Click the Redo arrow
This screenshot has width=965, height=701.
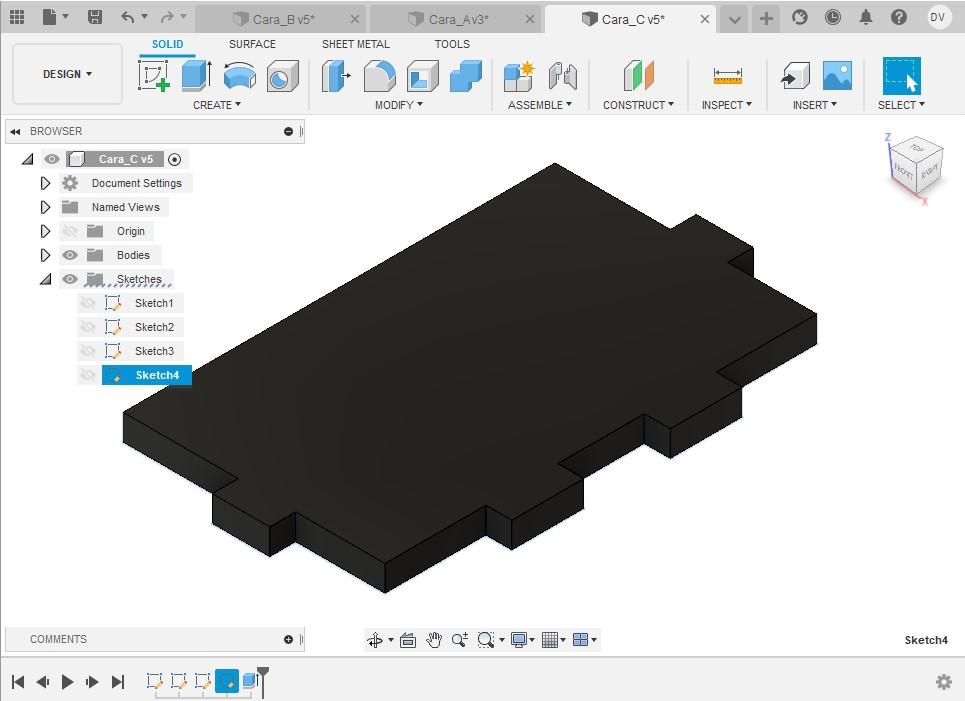coord(167,17)
